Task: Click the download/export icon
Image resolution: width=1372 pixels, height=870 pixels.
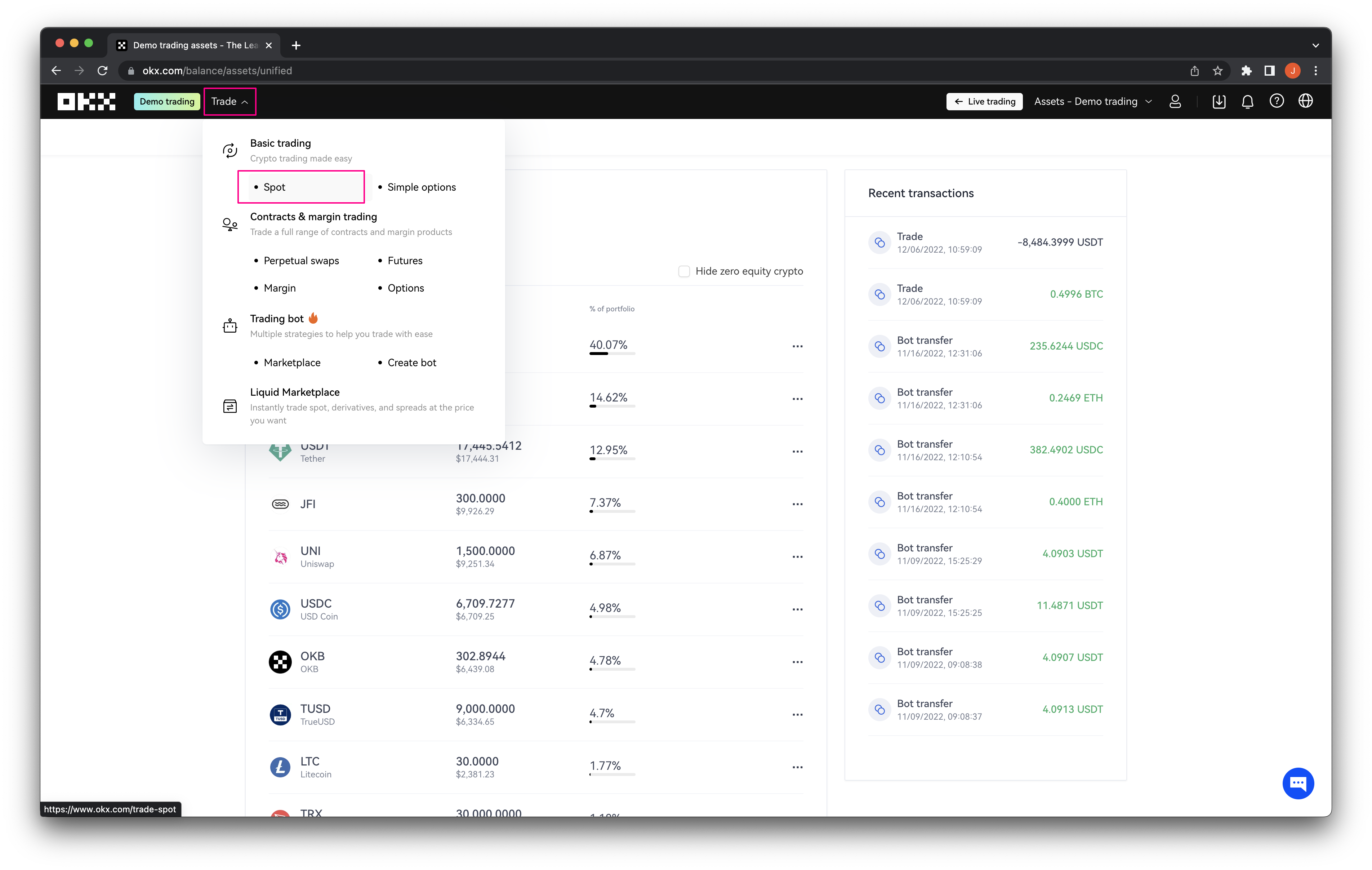Action: coord(1218,101)
